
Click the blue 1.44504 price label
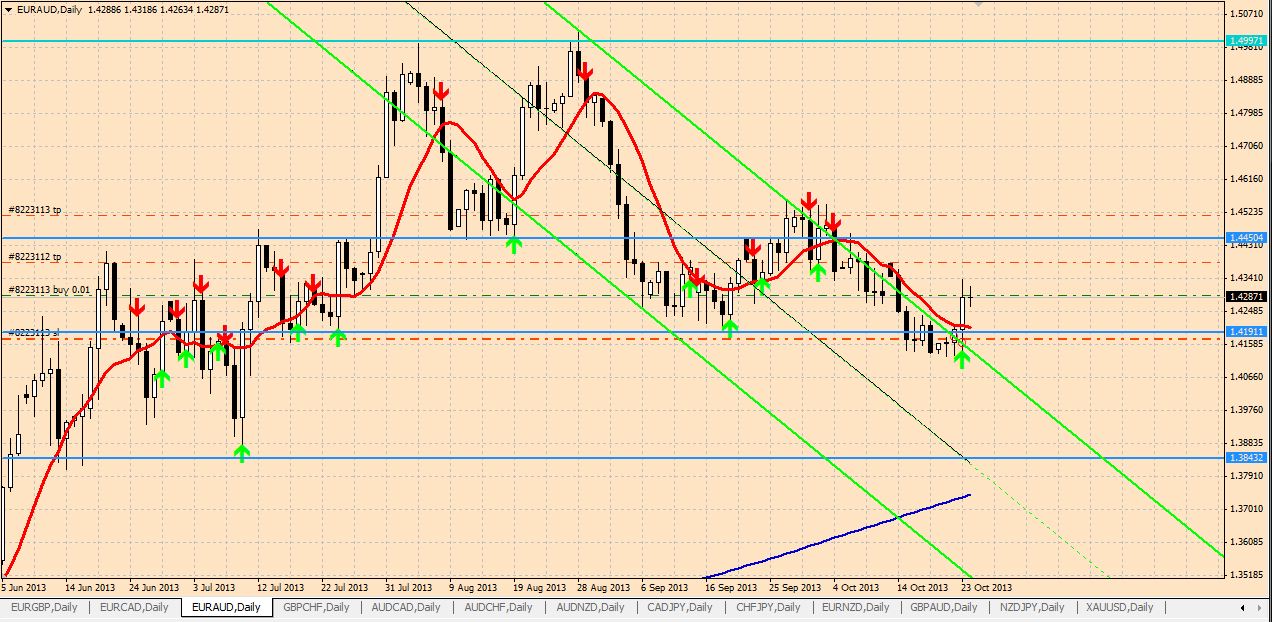[1247, 237]
